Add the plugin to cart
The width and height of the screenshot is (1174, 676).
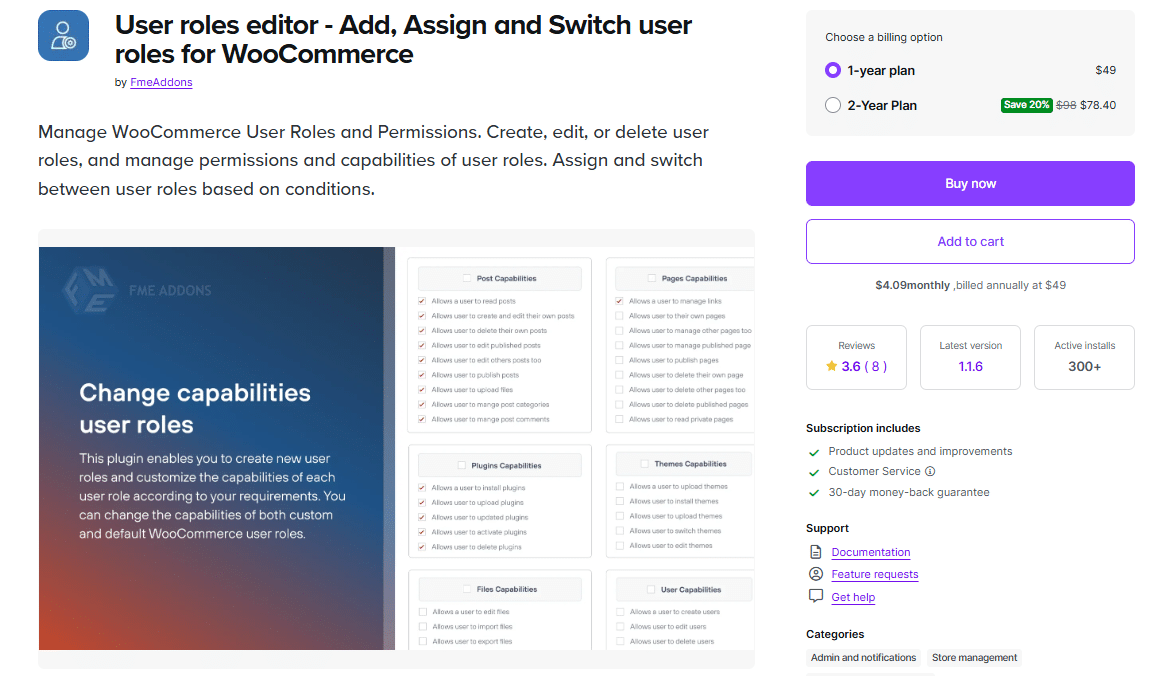coord(970,242)
